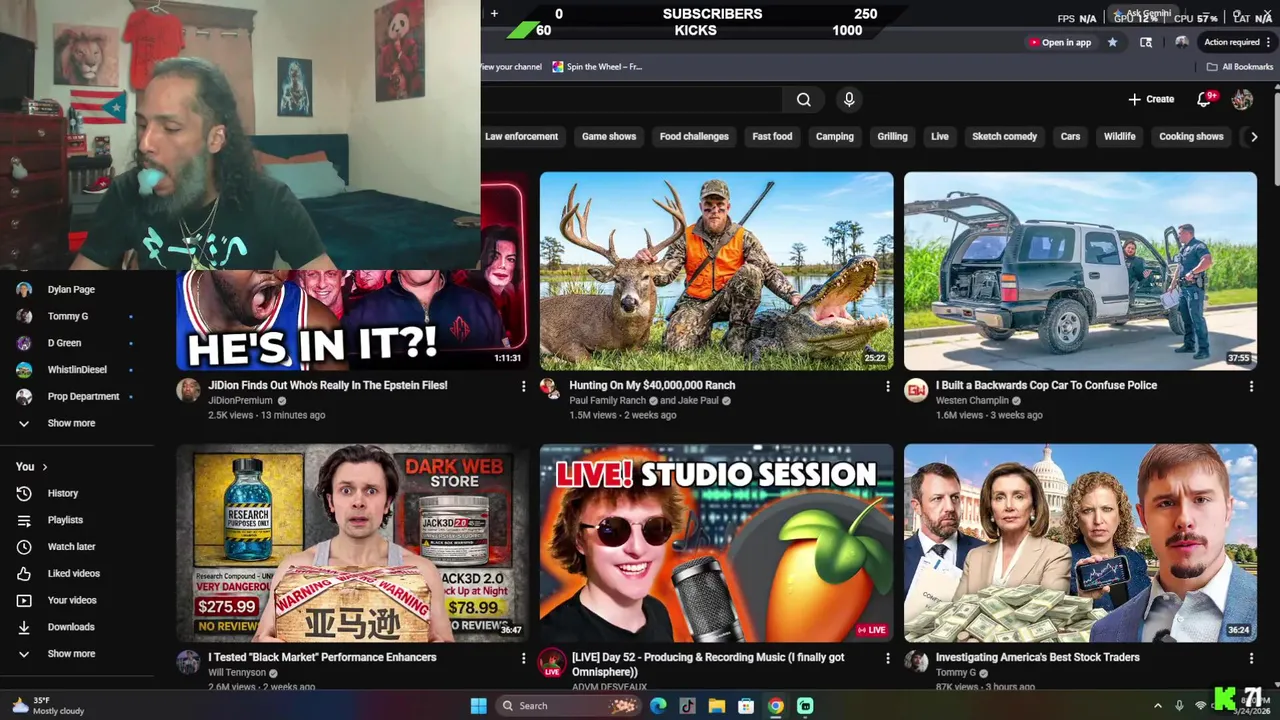Select the Food challenges filter chip

(x=694, y=136)
